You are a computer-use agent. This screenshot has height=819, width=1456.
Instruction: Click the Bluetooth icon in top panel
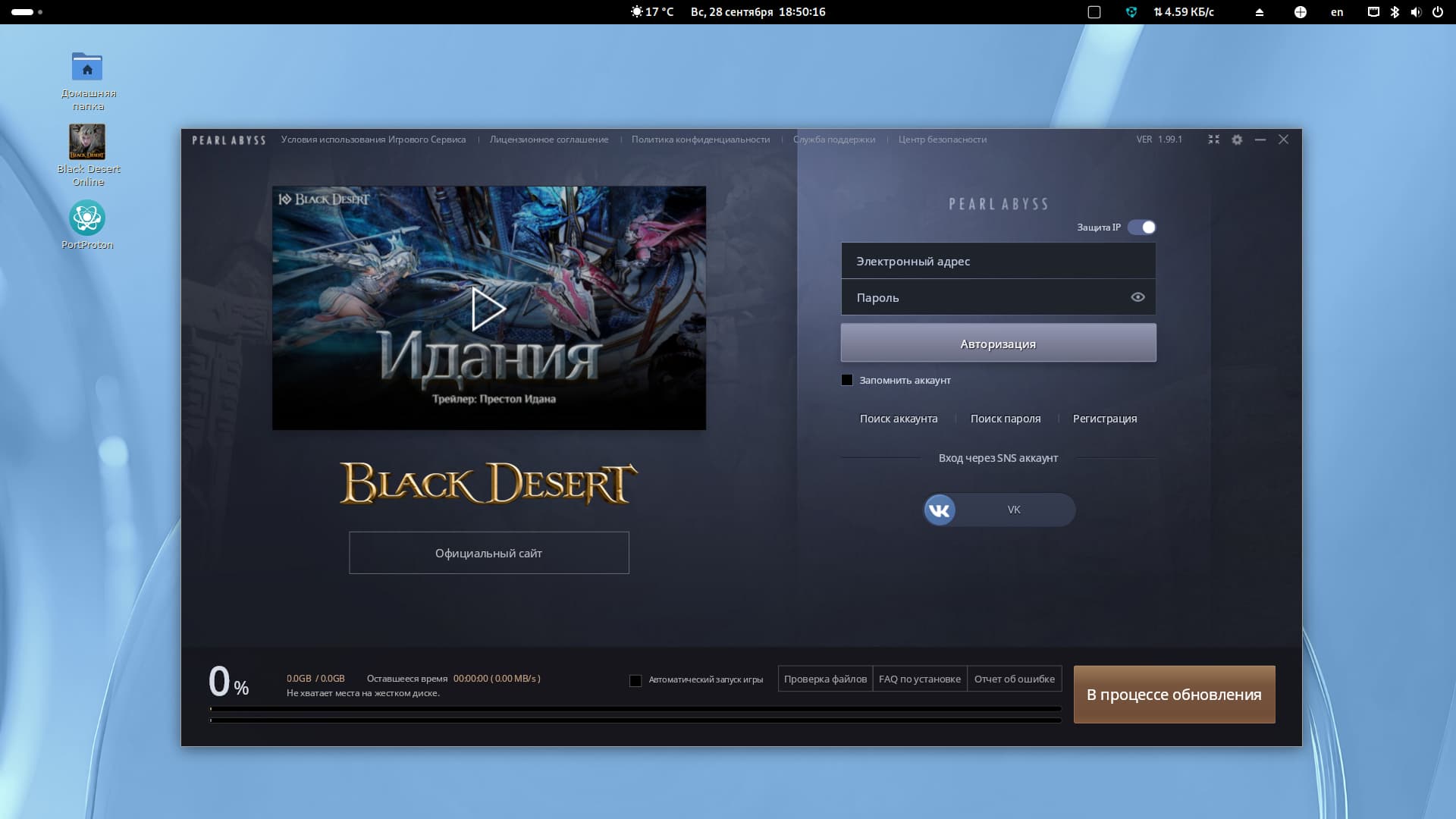(x=1395, y=12)
